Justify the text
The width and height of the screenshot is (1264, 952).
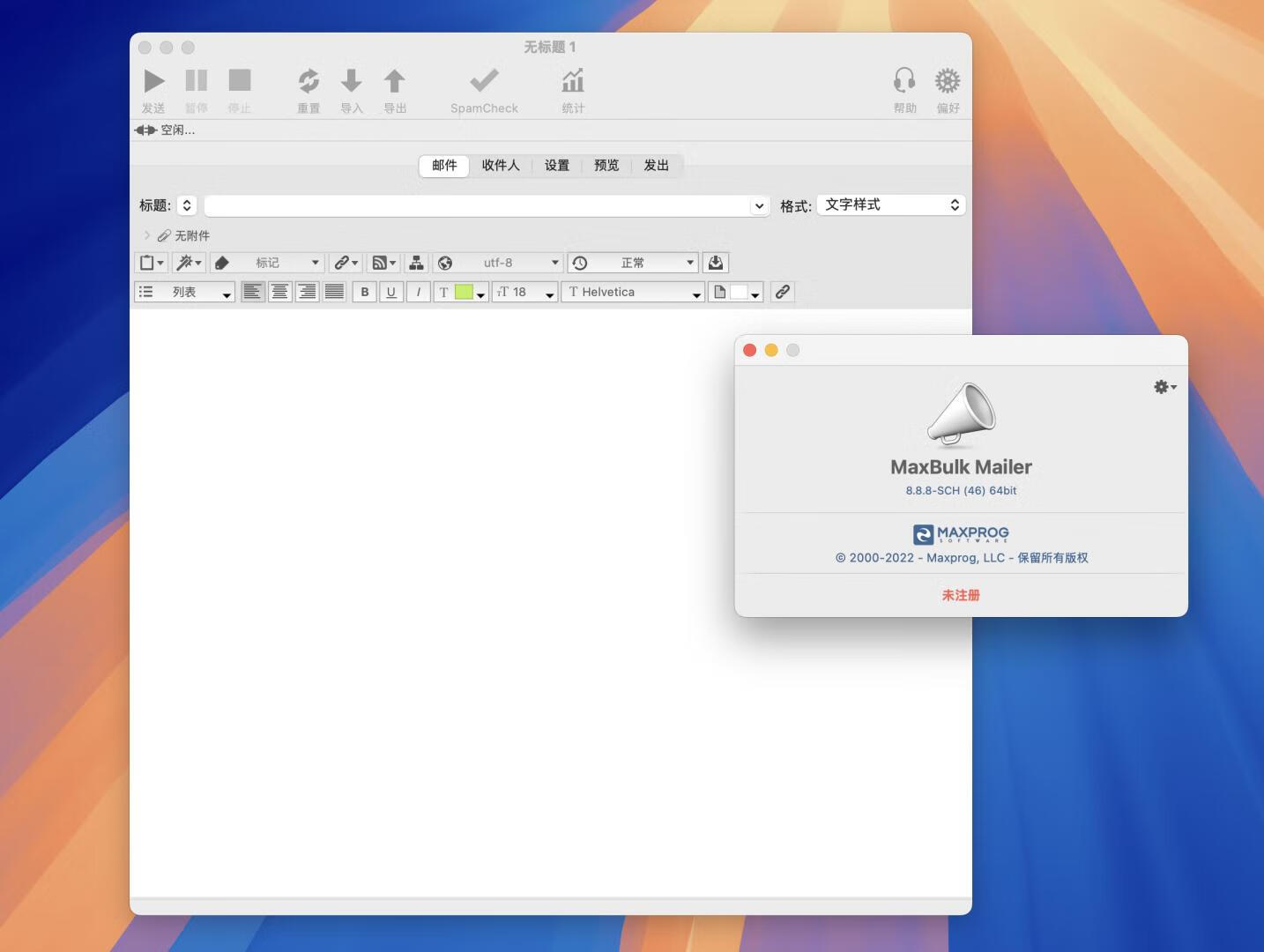(x=334, y=292)
